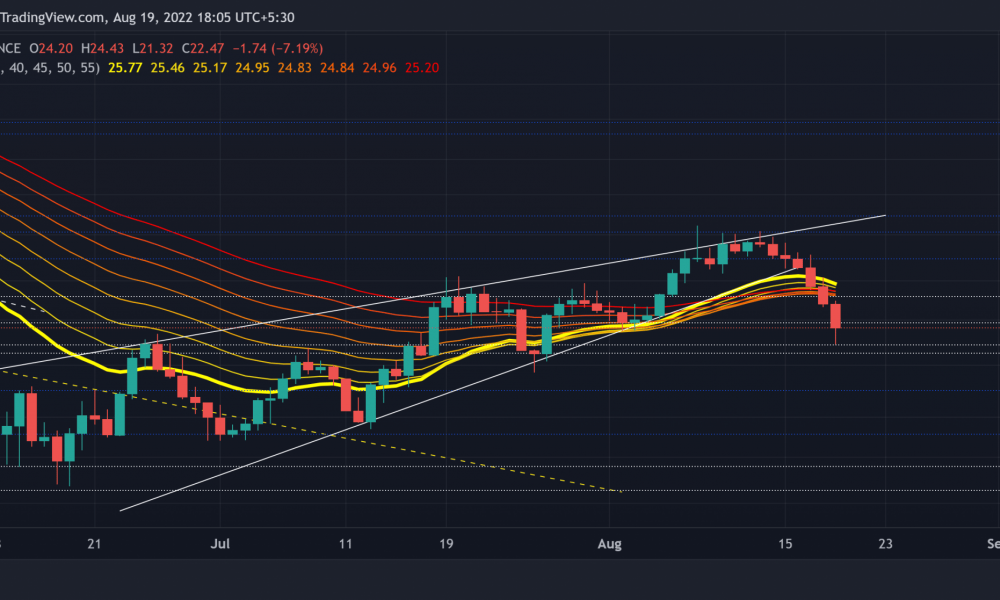Click the 11 date label on time axis
This screenshot has height=600, width=1000.
click(345, 544)
